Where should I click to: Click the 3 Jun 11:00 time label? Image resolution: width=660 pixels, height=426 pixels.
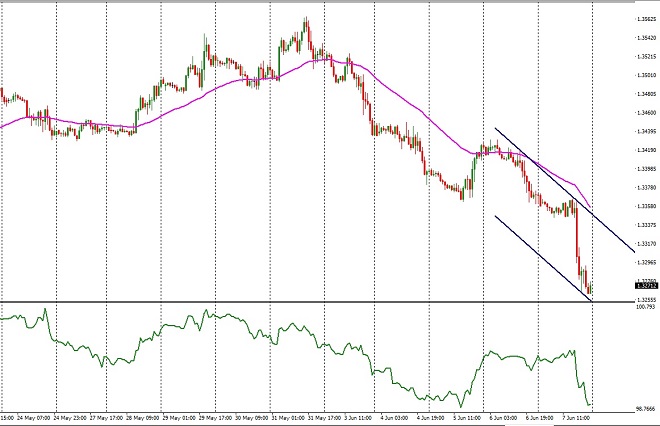click(x=358, y=418)
